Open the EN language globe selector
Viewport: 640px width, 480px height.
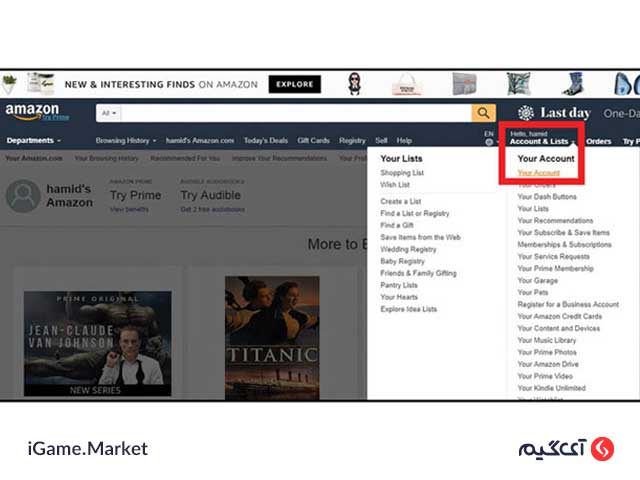(x=489, y=138)
